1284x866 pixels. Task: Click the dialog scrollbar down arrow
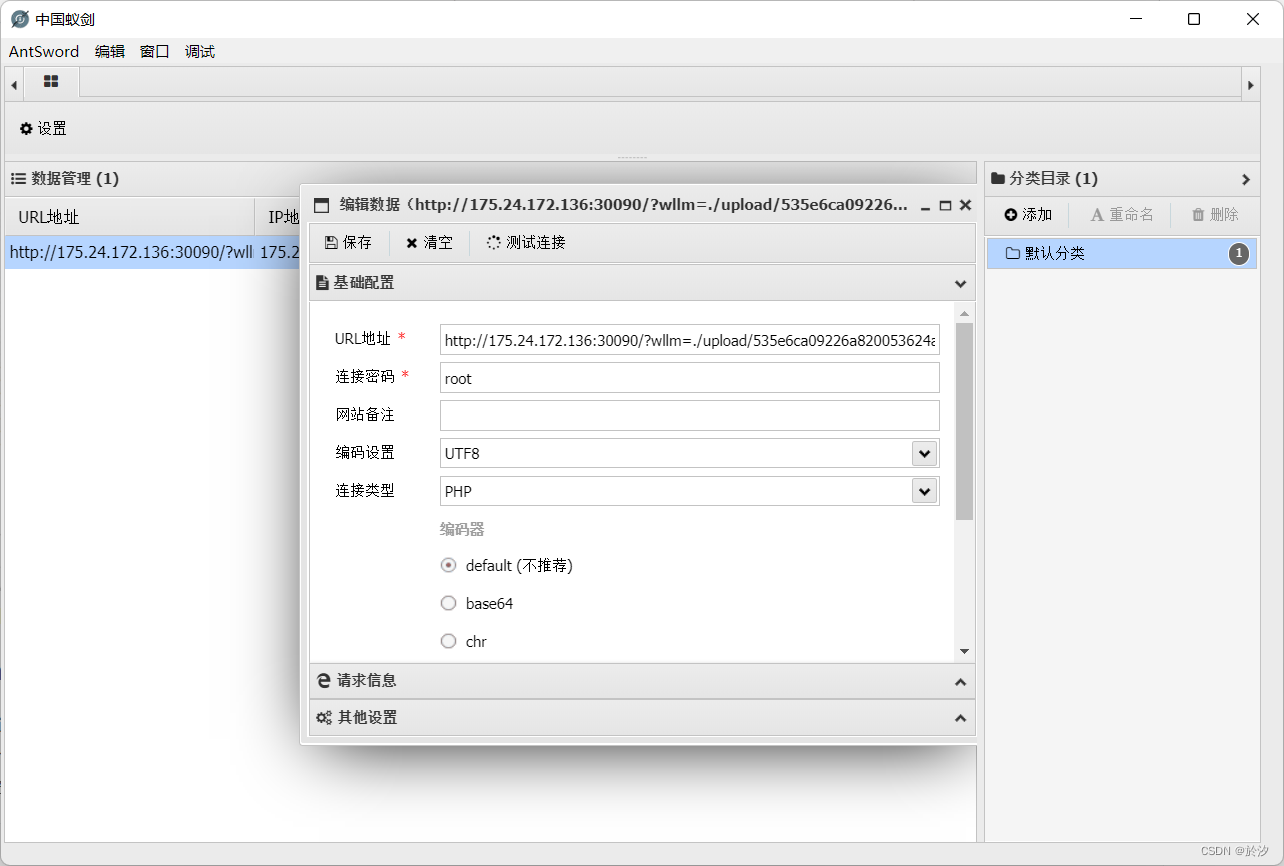pos(964,652)
